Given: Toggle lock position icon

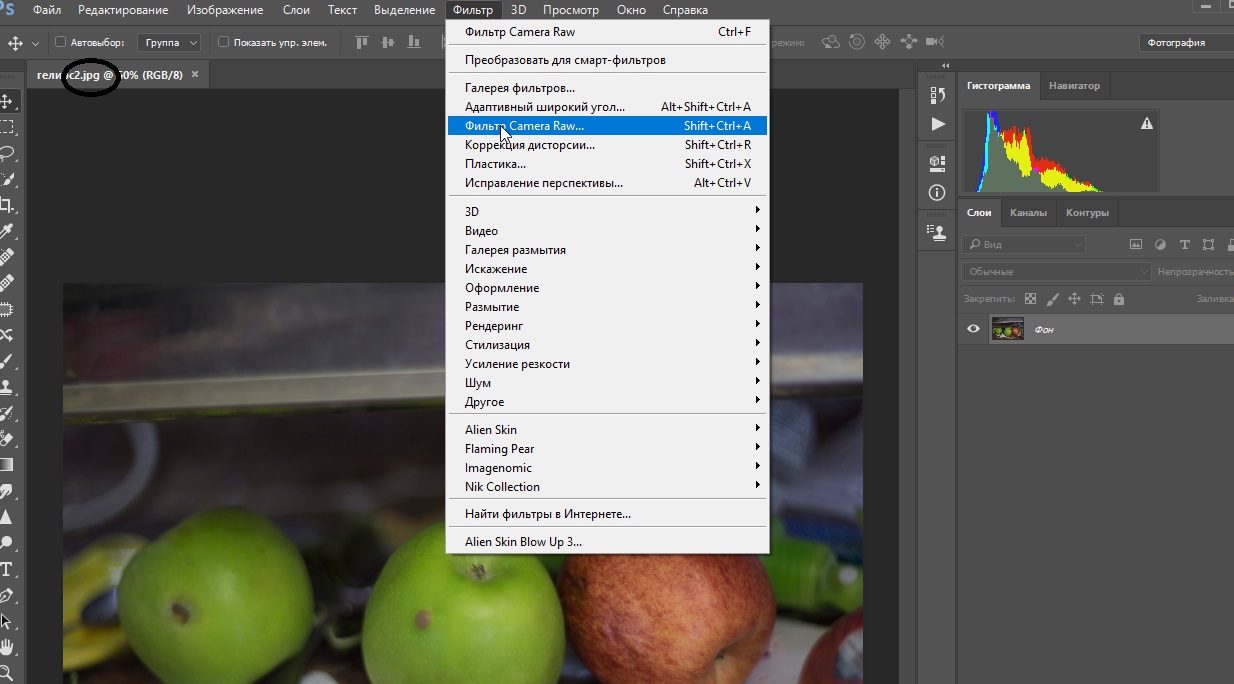Looking at the screenshot, I should coord(1075,299).
